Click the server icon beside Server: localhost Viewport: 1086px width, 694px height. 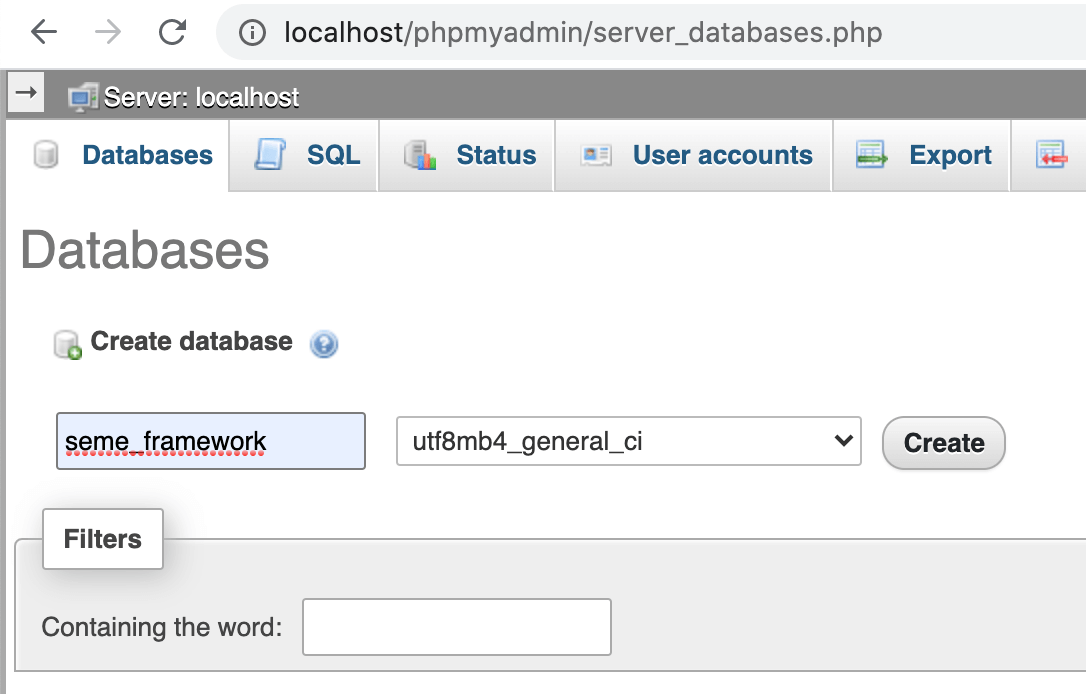coord(83,97)
